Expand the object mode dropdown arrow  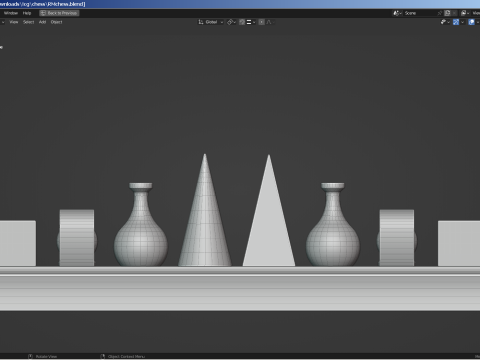3,22
